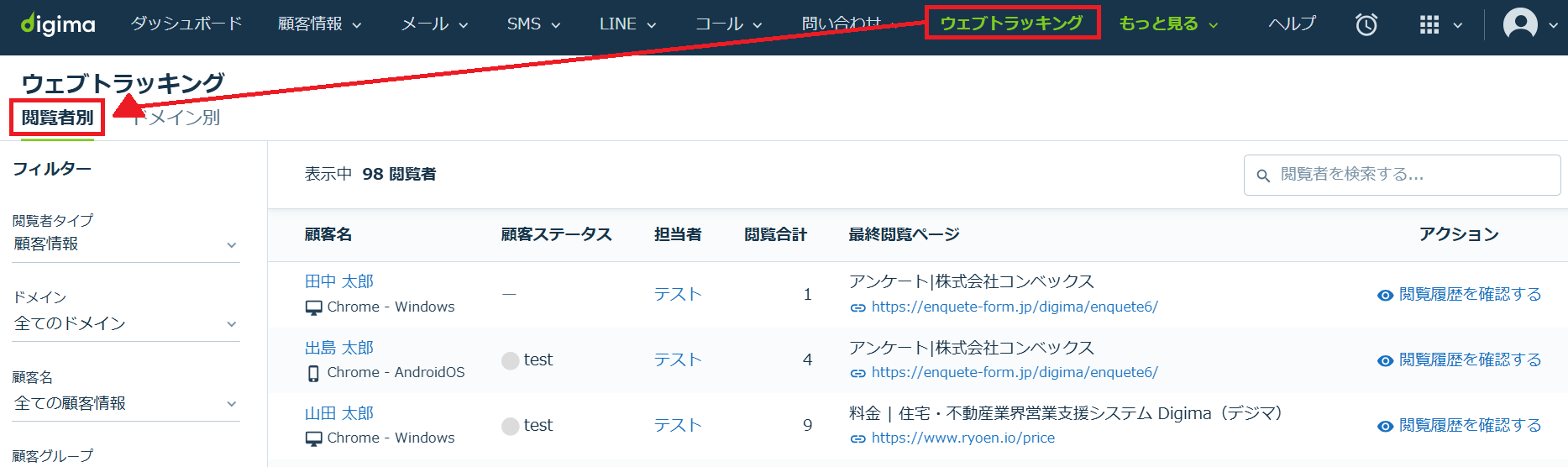1568x467 pixels.
Task: Open the https://www.ryoen.io/price link
Action: click(x=963, y=438)
